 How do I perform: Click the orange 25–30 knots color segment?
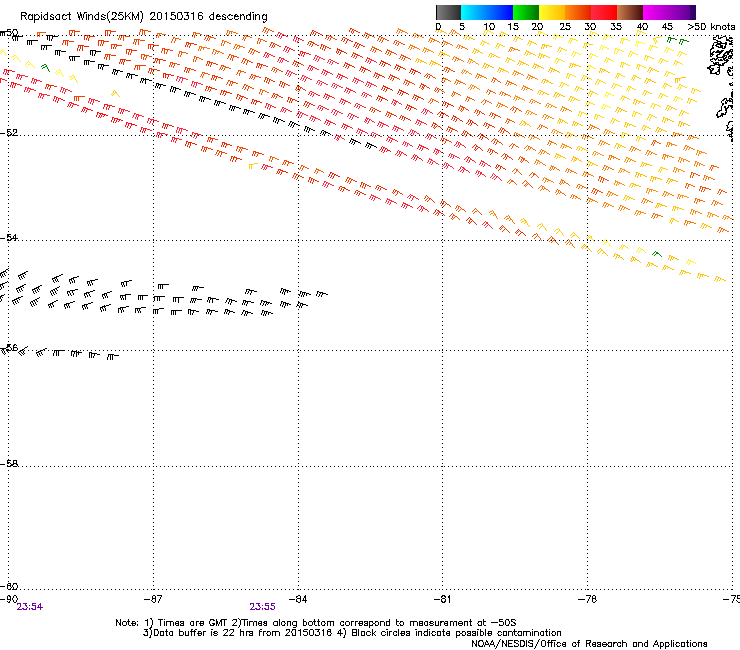coord(578,12)
